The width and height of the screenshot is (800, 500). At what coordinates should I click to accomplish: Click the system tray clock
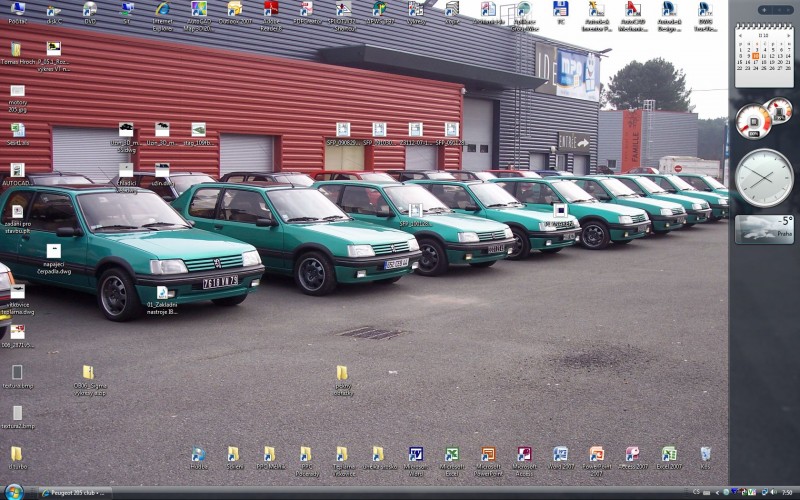tap(786, 492)
